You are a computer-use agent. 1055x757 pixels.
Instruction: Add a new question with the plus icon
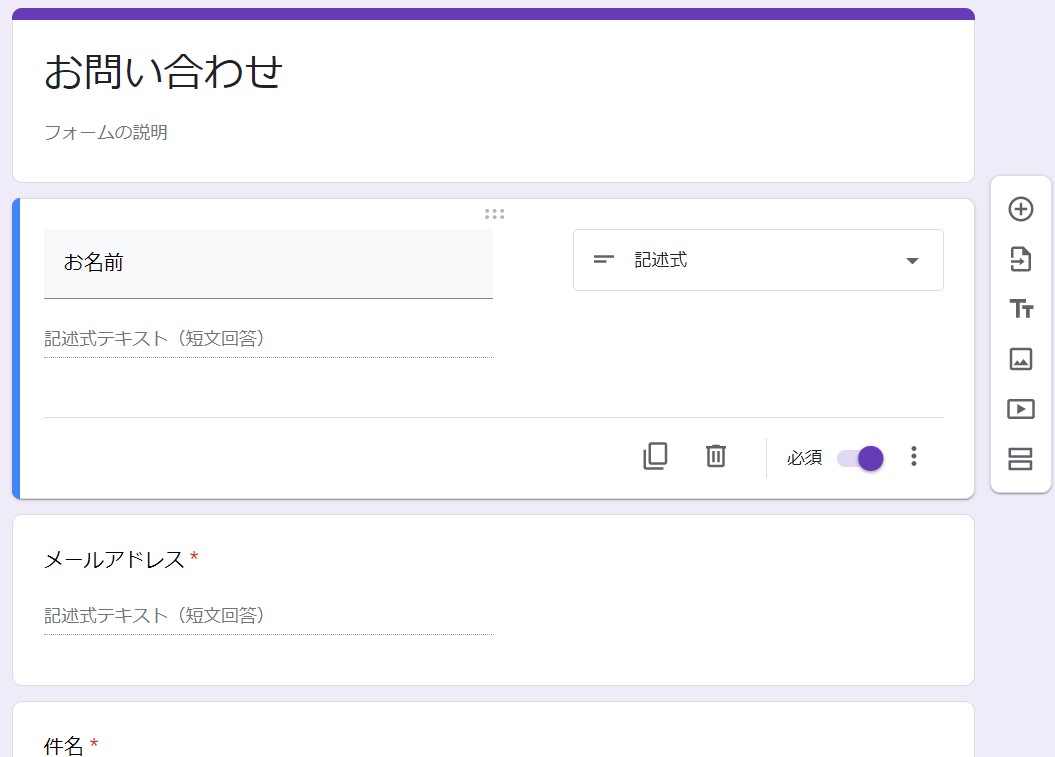(1020, 209)
